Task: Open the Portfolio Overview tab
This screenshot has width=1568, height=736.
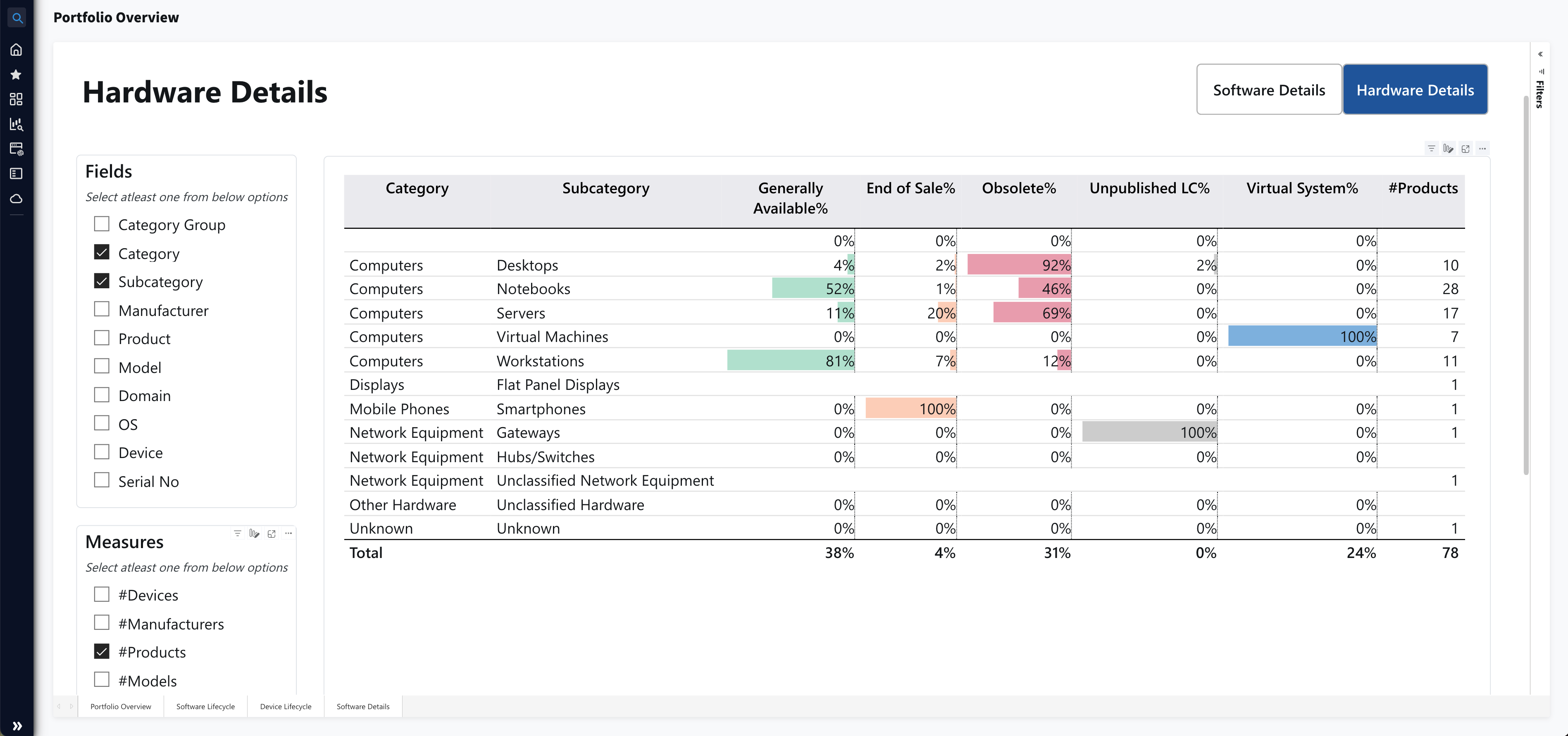Action: point(120,706)
